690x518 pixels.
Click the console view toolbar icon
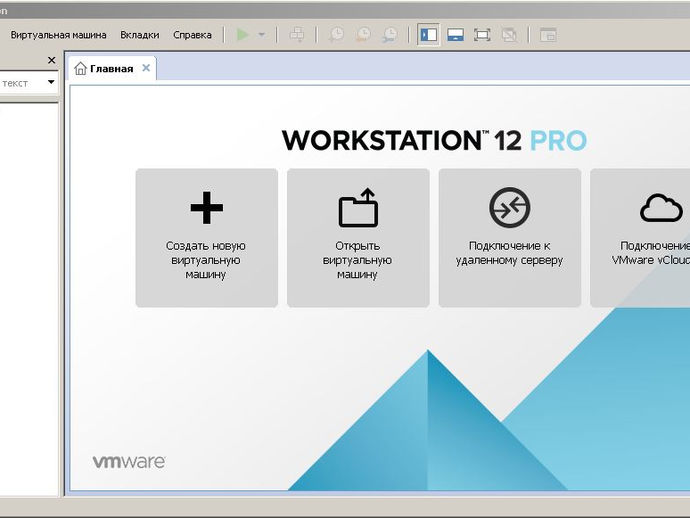(548, 35)
